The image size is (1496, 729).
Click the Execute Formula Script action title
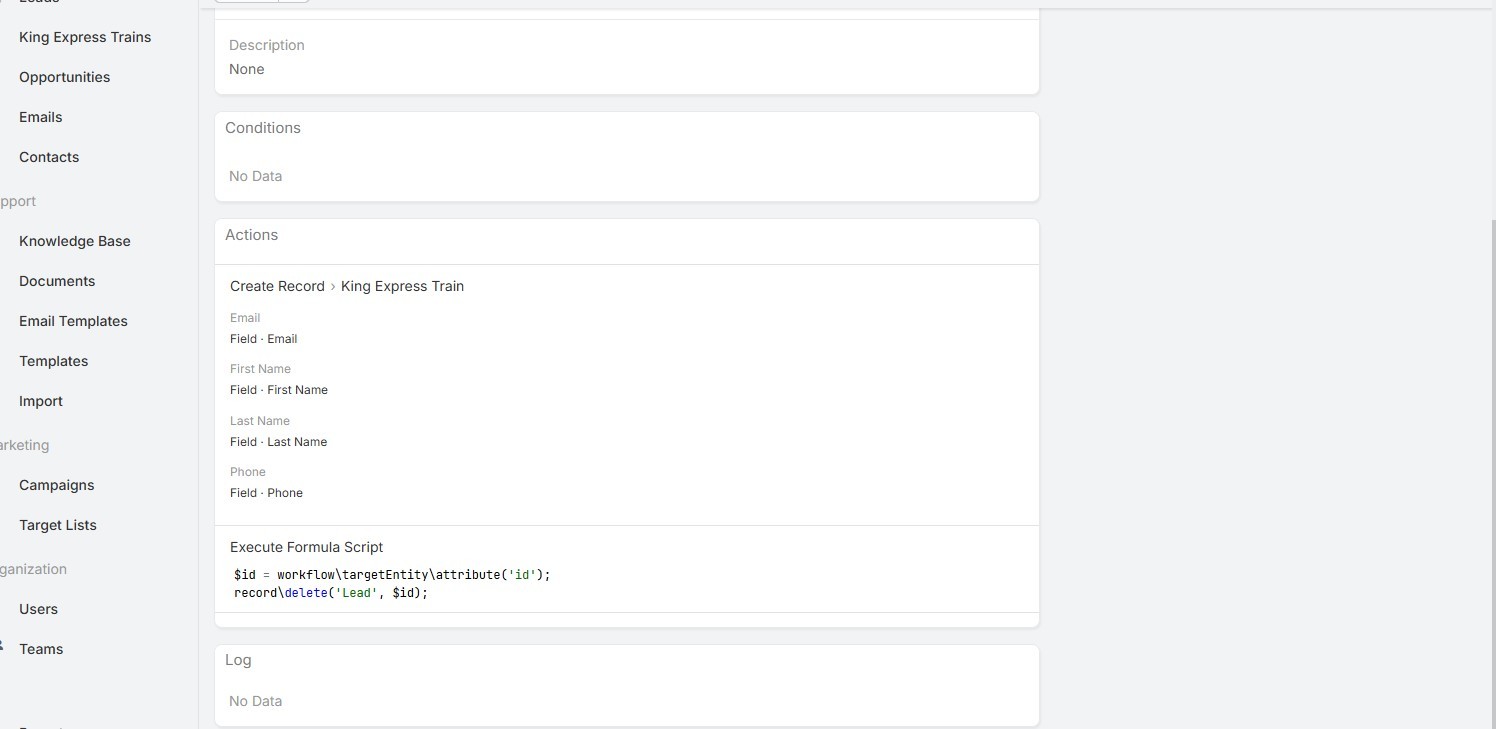click(x=306, y=547)
